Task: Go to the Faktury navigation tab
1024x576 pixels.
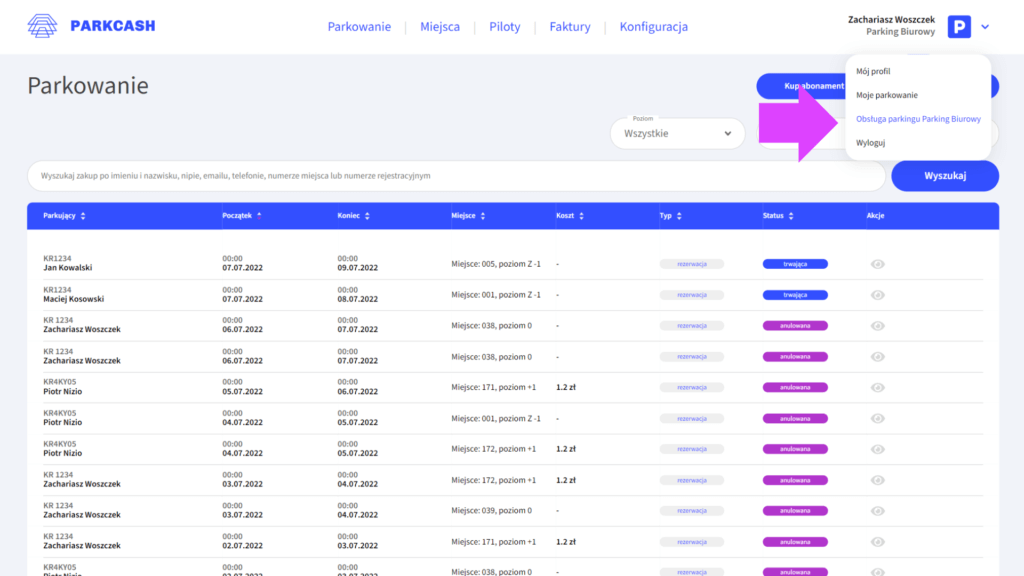Action: (x=570, y=27)
